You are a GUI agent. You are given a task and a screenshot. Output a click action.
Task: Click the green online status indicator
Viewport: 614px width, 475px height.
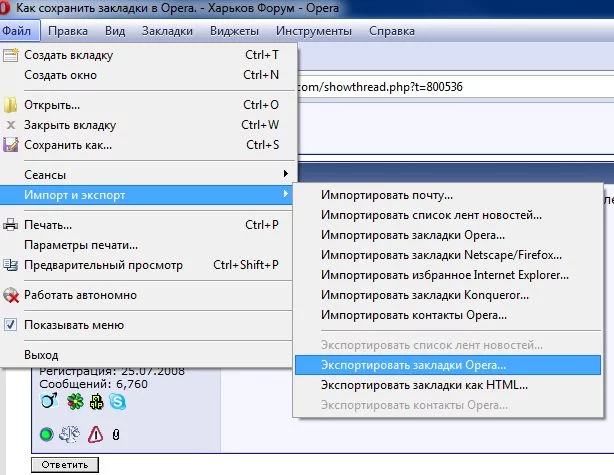(x=46, y=434)
